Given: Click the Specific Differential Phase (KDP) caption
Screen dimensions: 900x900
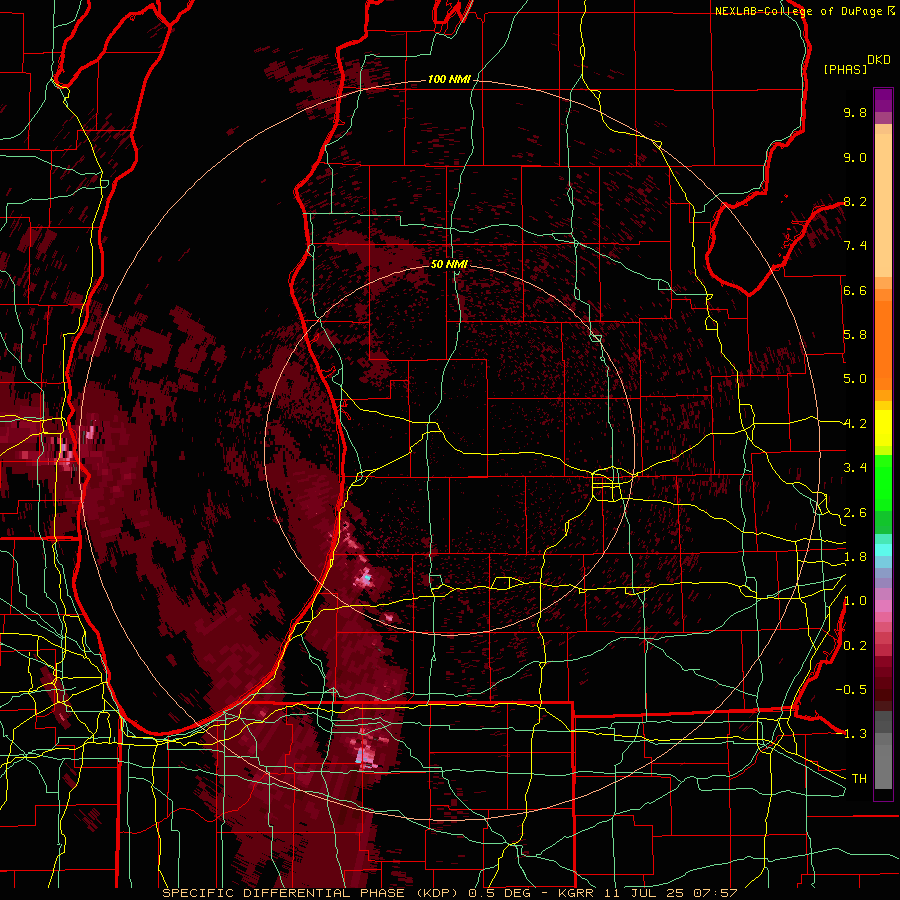Looking at the screenshot, I should (450, 893).
